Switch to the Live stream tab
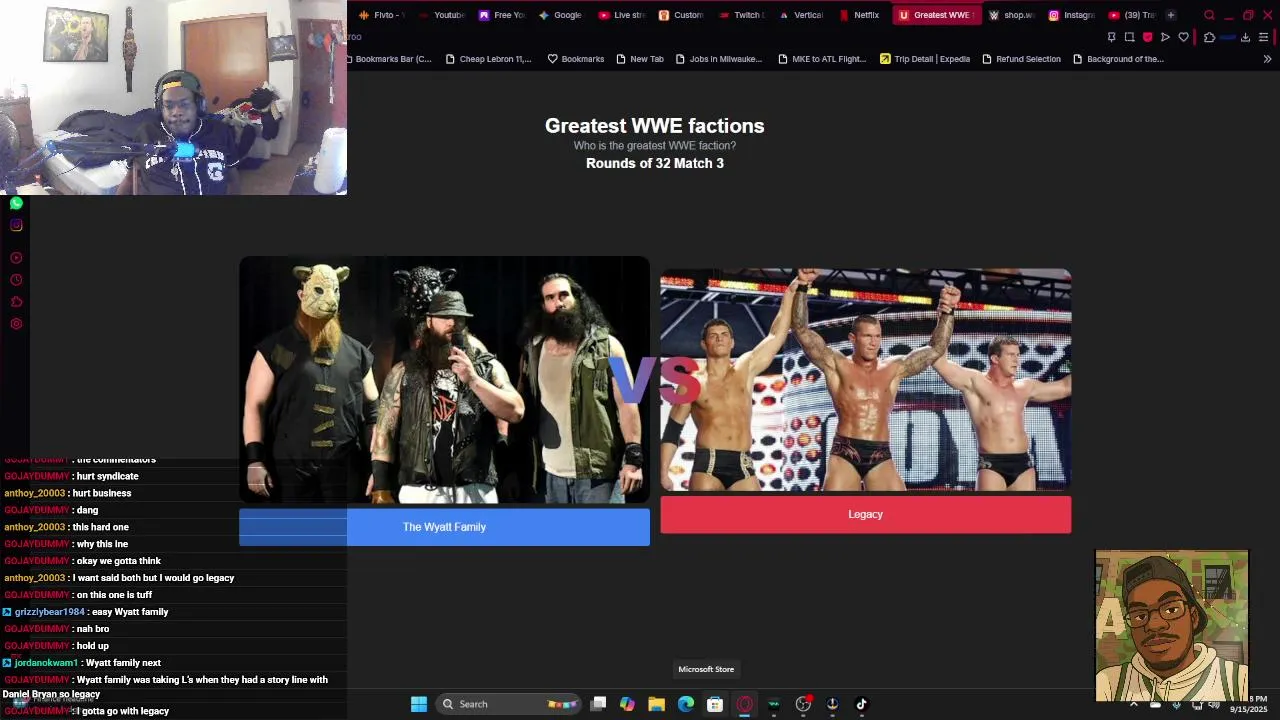Screen dimensions: 1280x720 point(620,15)
